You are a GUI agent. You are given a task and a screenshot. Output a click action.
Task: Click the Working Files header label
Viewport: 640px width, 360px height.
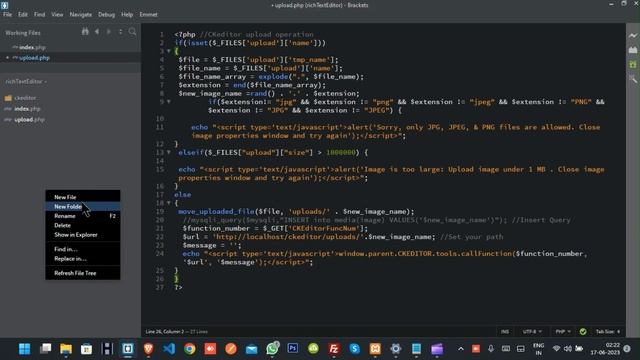[x=23, y=33]
